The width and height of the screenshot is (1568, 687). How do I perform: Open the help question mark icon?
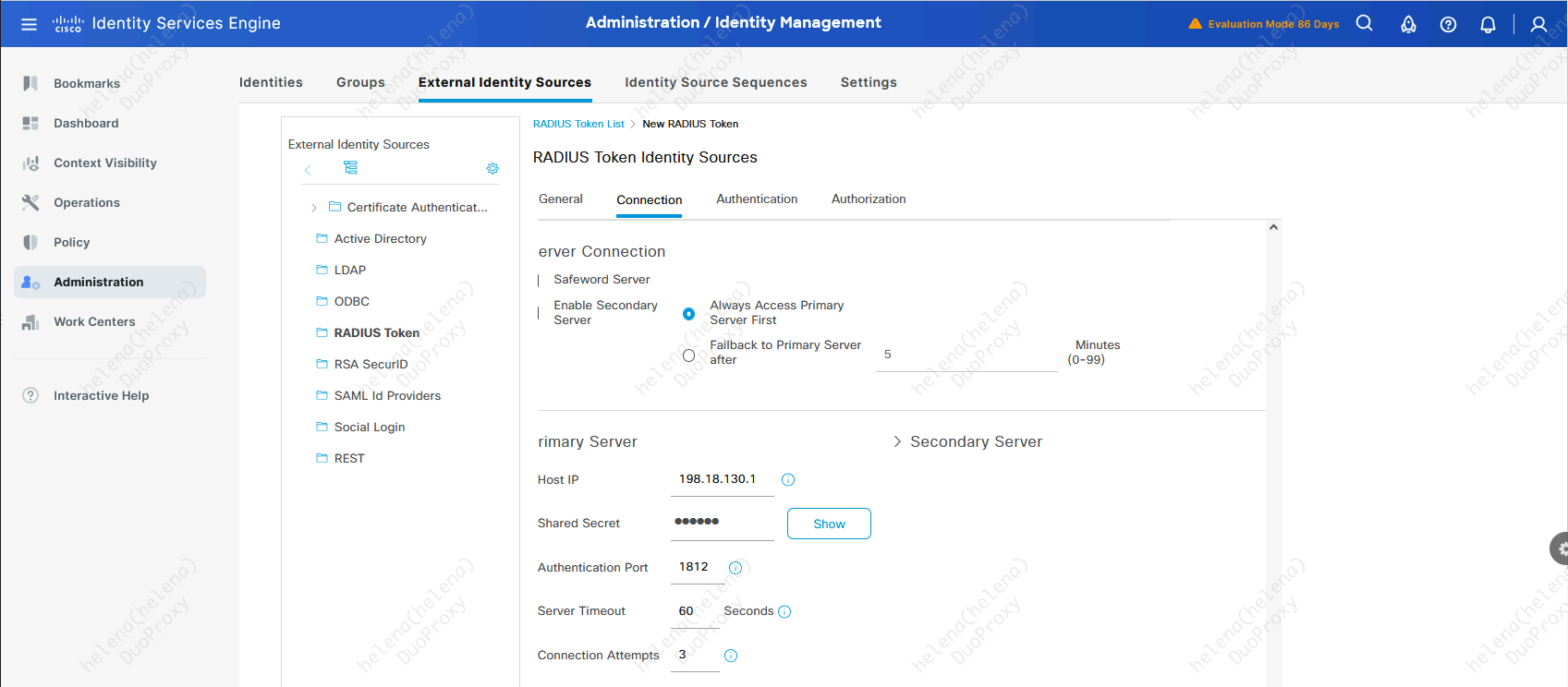pos(1448,25)
